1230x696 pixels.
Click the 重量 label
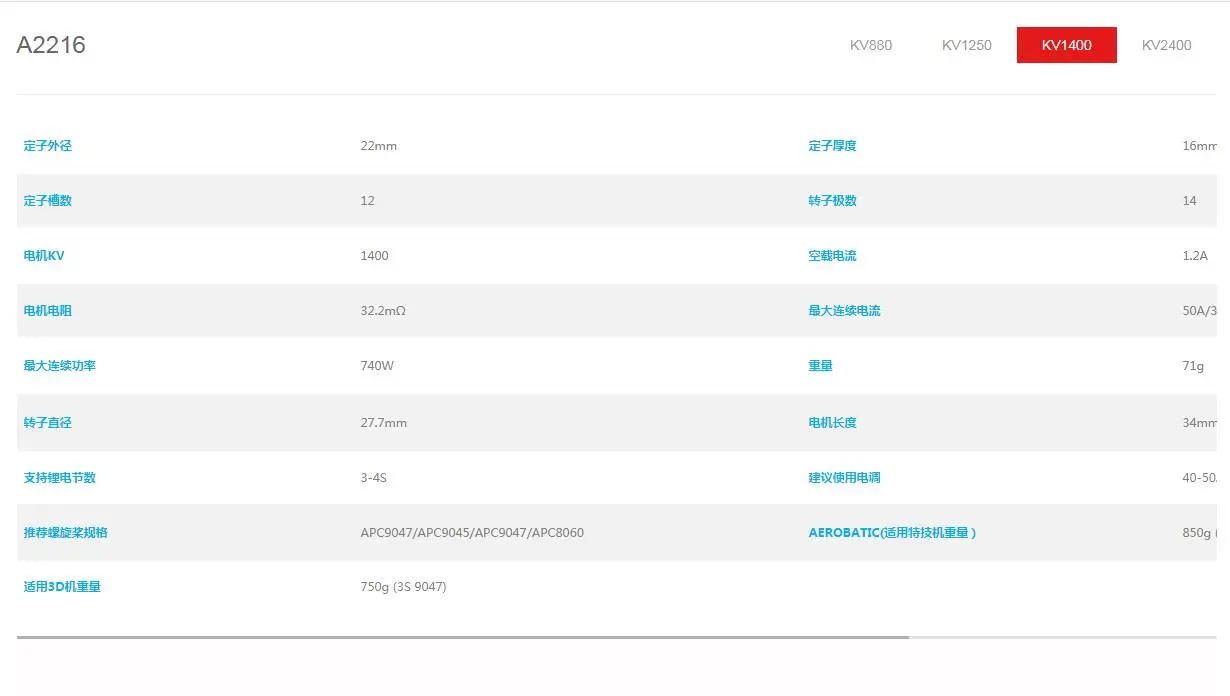click(x=821, y=366)
